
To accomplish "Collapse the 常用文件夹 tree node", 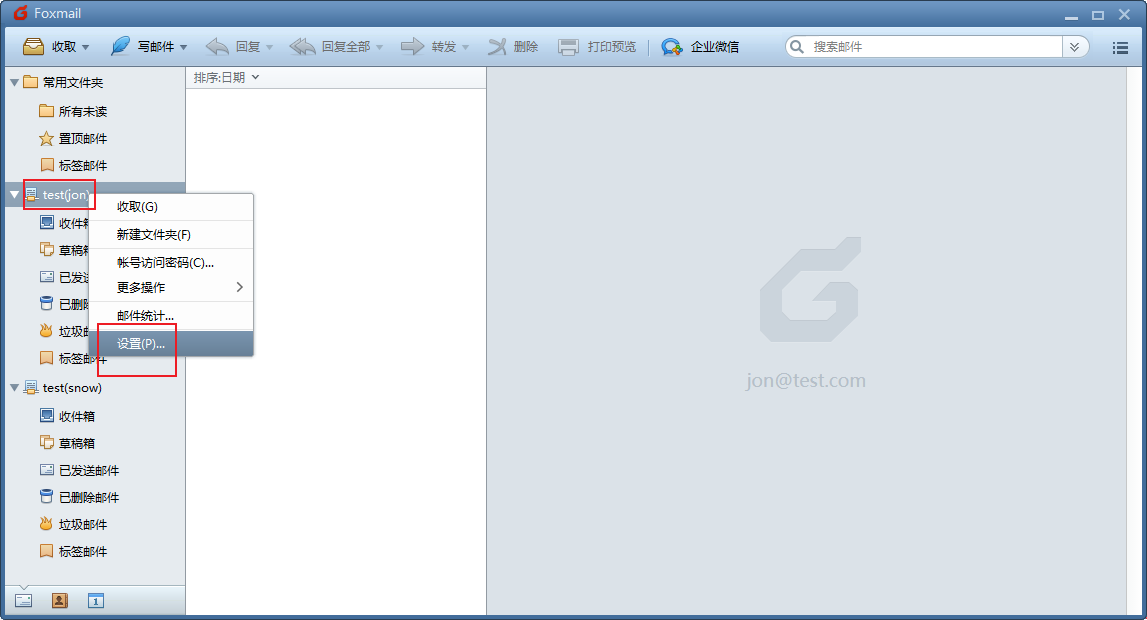I will [14, 83].
